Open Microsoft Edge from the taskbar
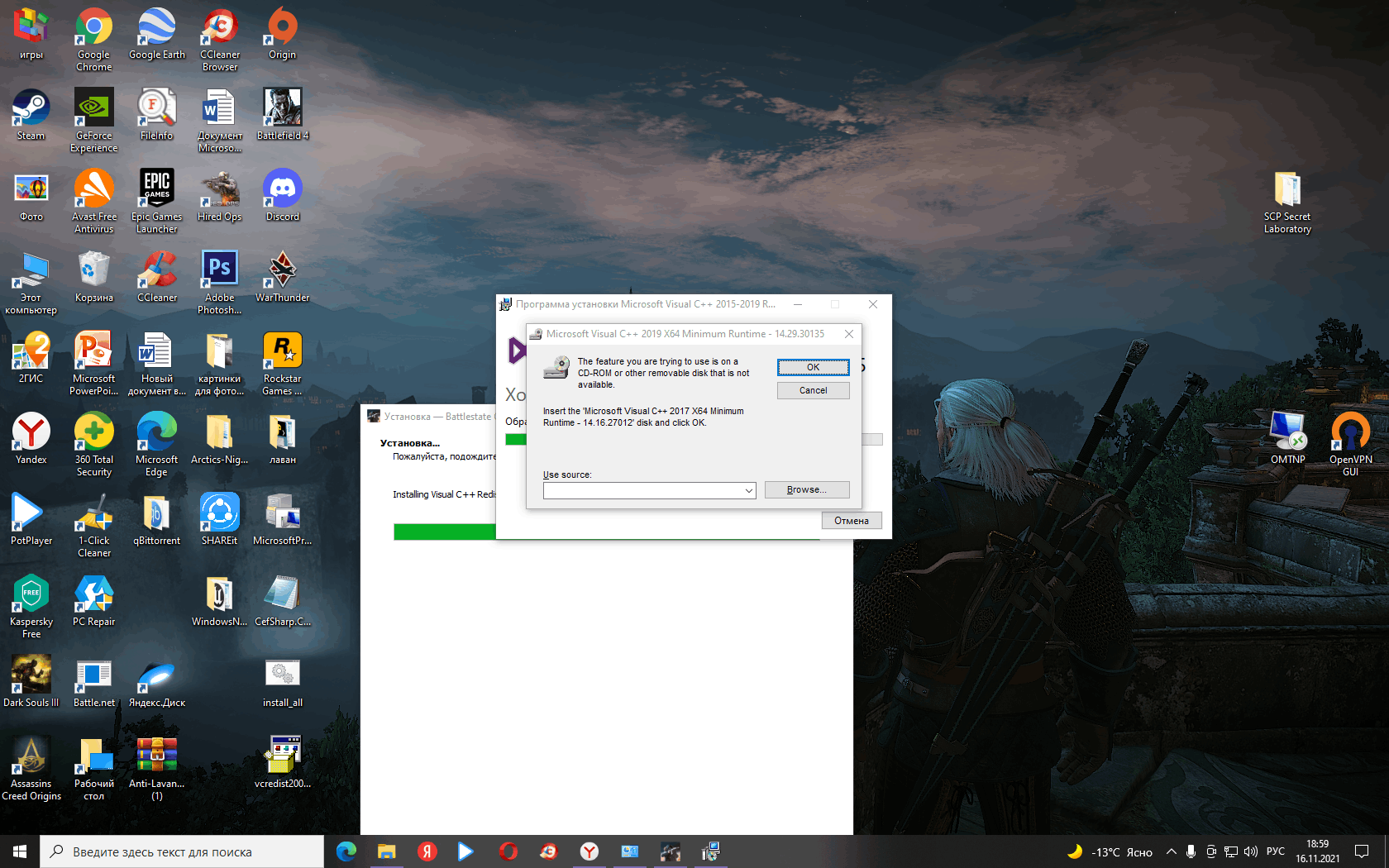The height and width of the screenshot is (868, 1389). pyautogui.click(x=346, y=851)
